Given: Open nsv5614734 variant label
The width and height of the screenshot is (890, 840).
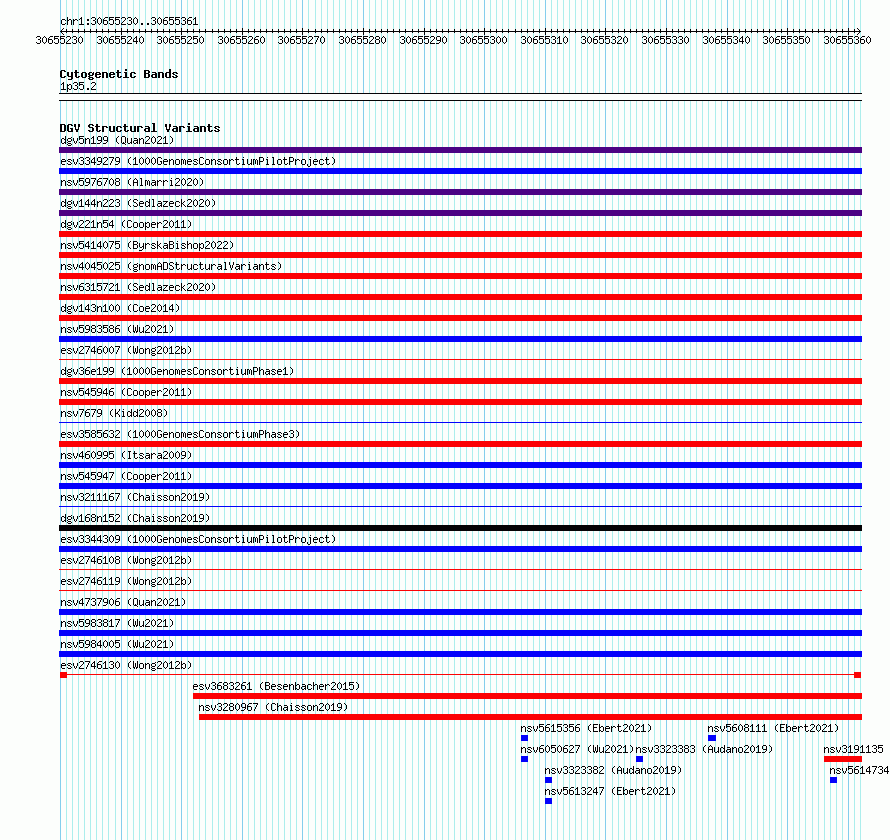Looking at the screenshot, I should (859, 770).
